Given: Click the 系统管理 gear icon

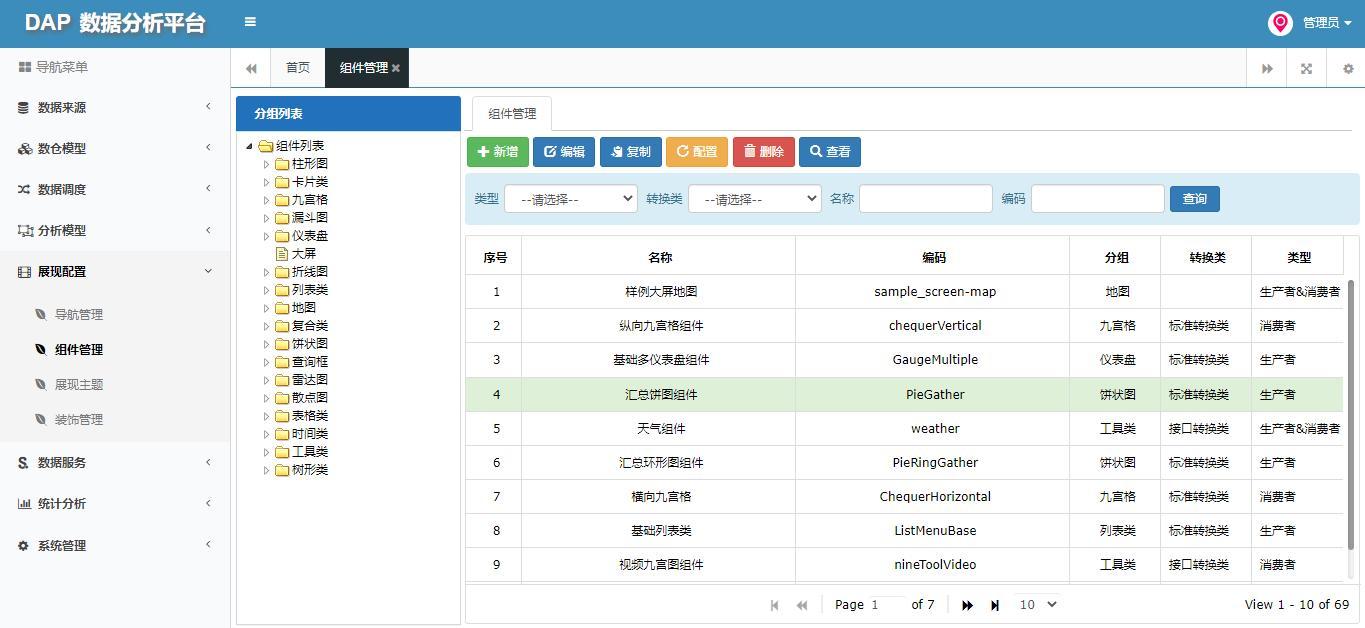Looking at the screenshot, I should pos(23,545).
